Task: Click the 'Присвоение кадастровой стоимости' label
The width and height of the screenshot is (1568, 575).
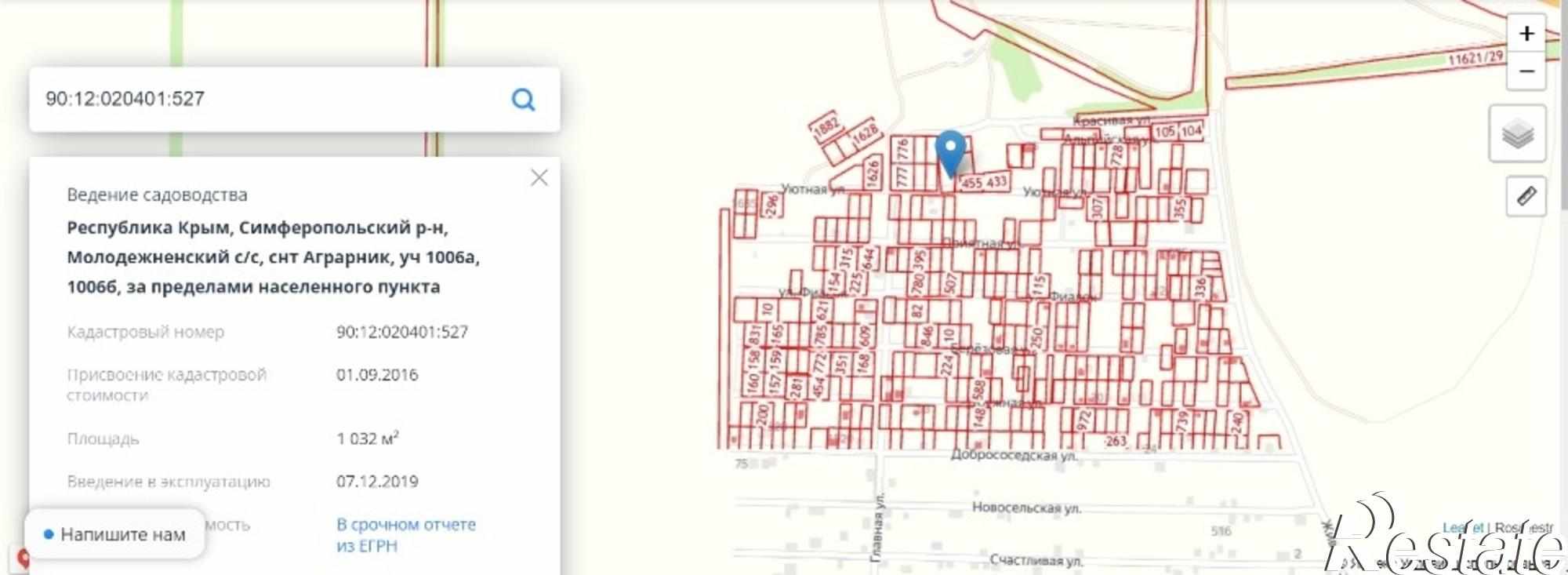Action: point(167,385)
